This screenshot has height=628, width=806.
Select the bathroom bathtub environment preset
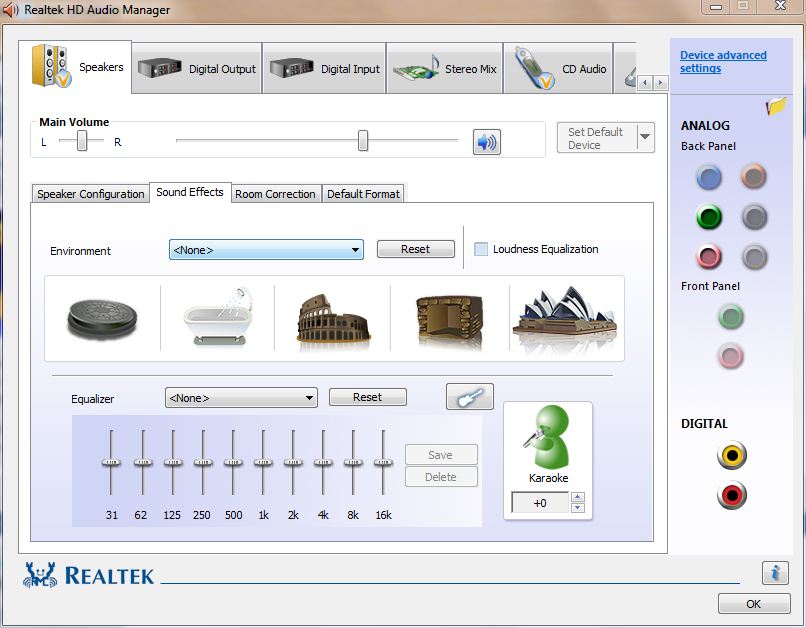(217, 318)
